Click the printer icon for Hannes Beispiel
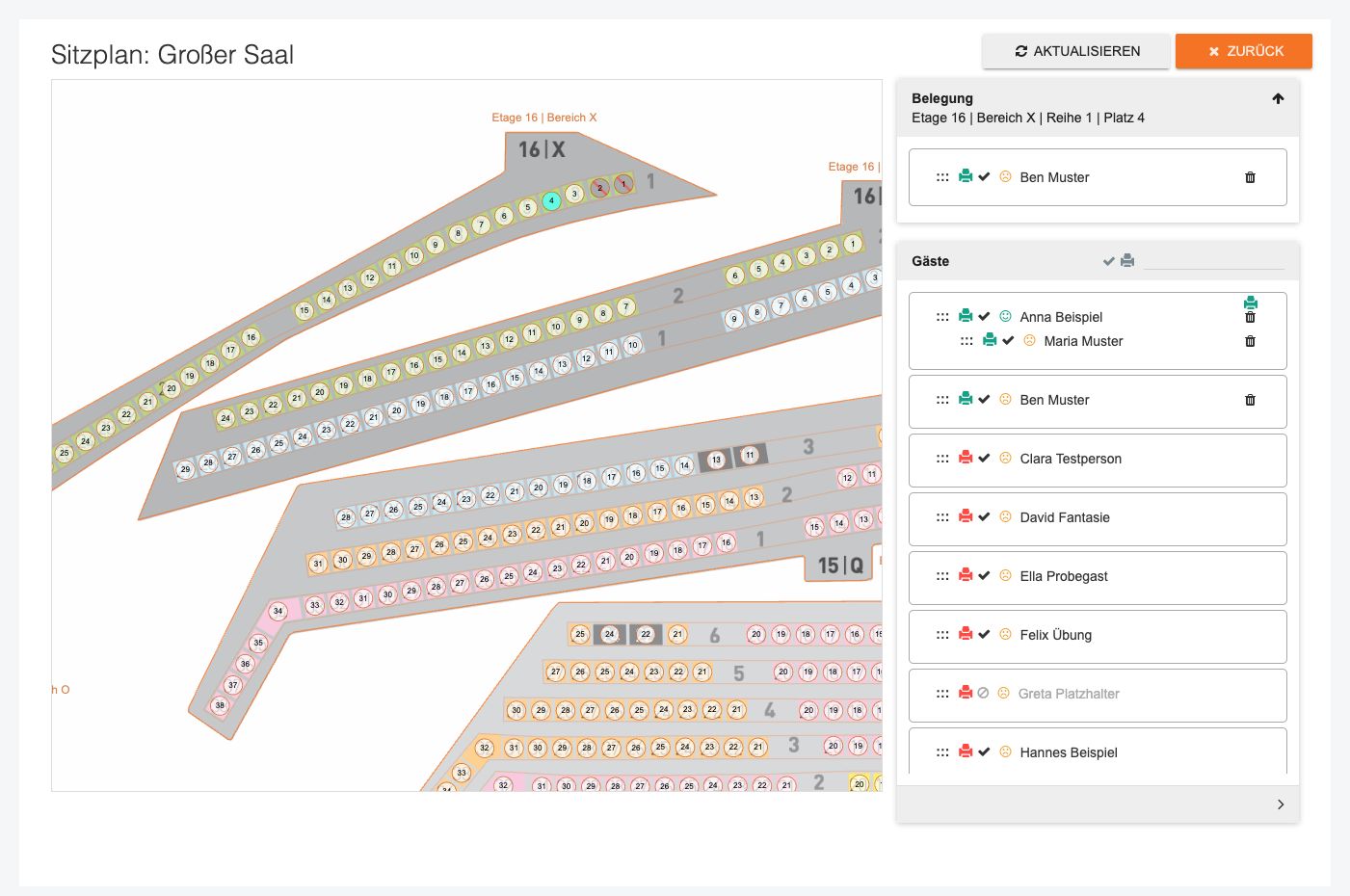 click(966, 751)
